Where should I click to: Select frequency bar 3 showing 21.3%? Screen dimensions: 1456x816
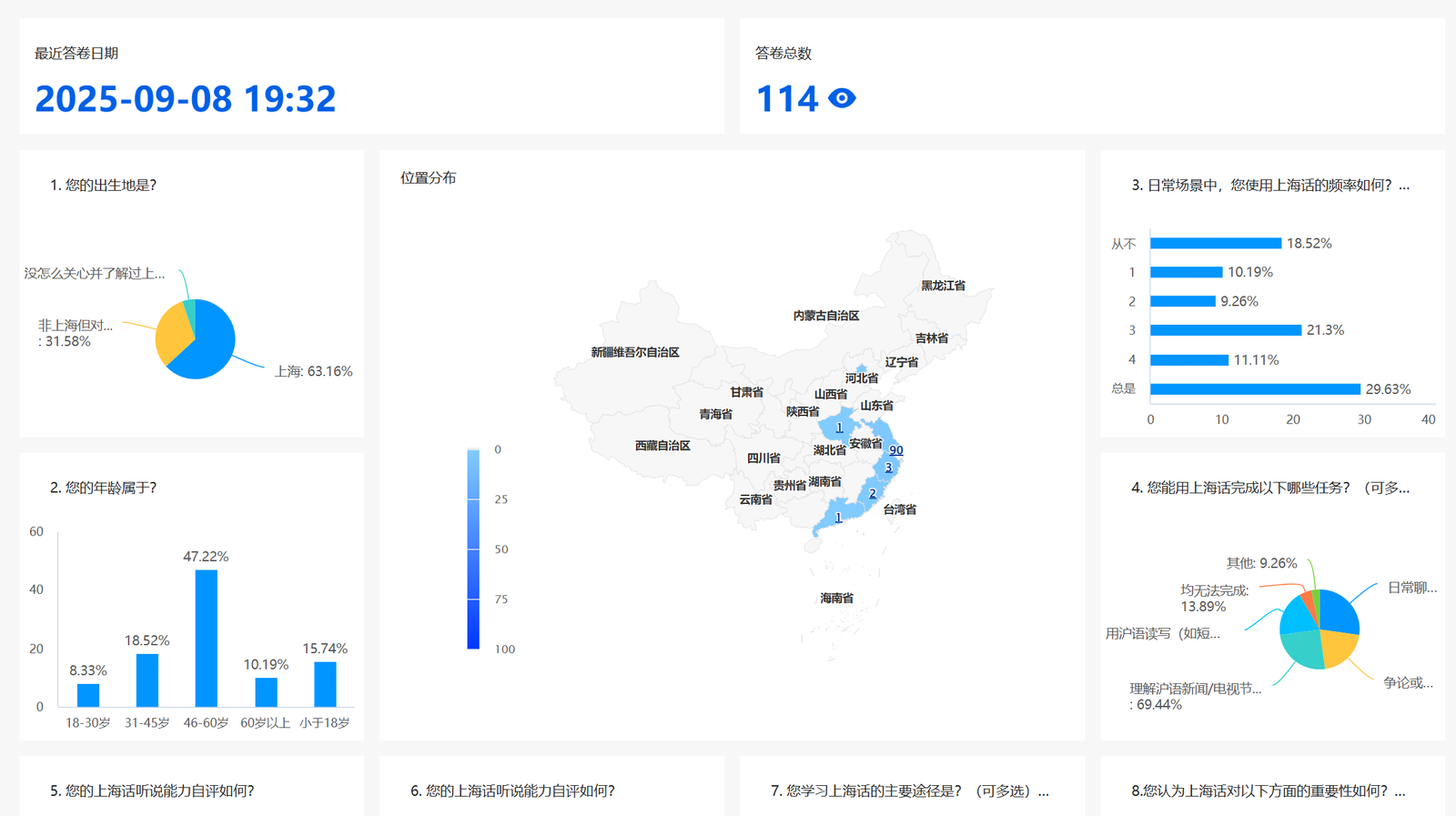click(x=1225, y=330)
